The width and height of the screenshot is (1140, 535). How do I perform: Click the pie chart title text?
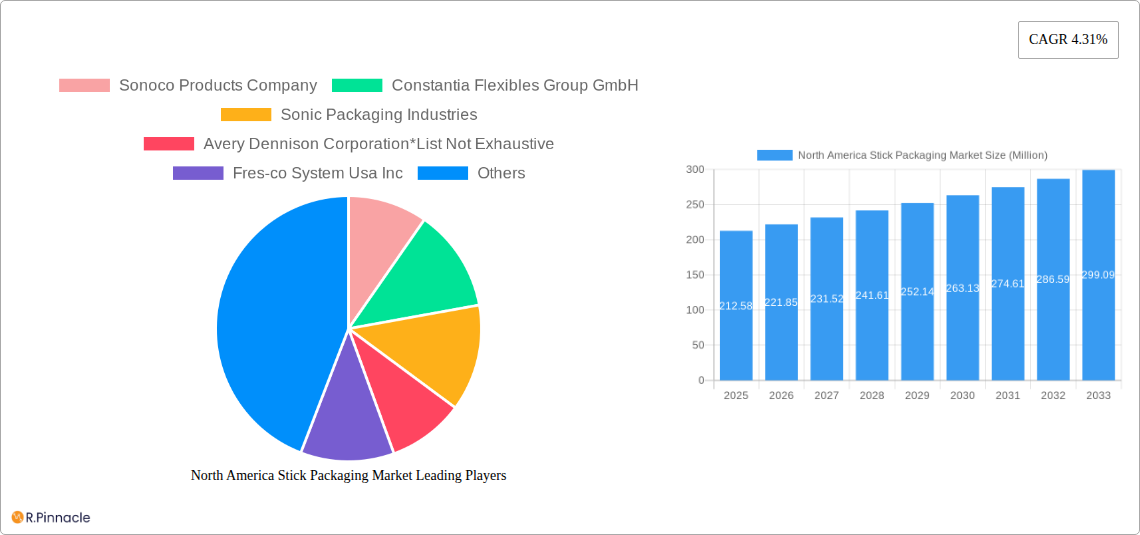(348, 475)
